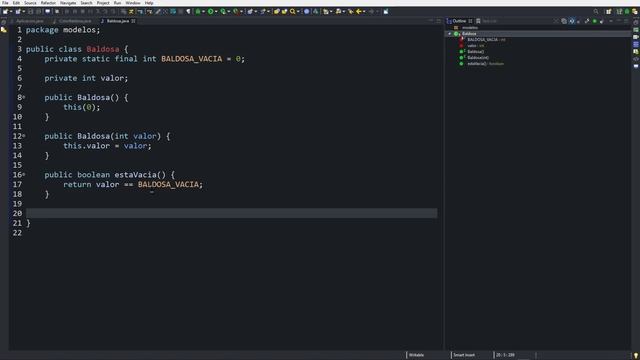Click the Smart Insert status field

(x=464, y=355)
